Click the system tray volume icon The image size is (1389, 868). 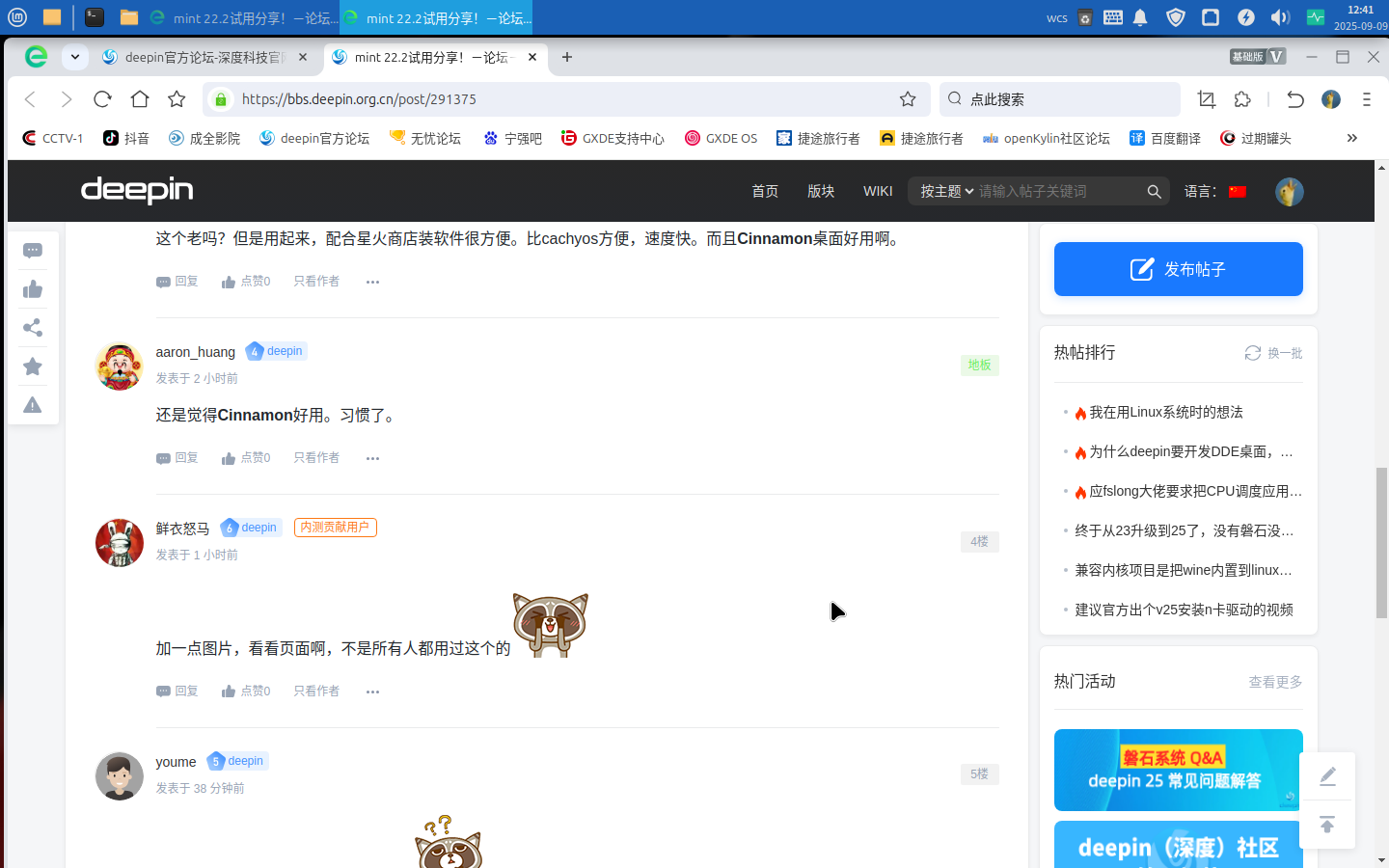tap(1280, 17)
